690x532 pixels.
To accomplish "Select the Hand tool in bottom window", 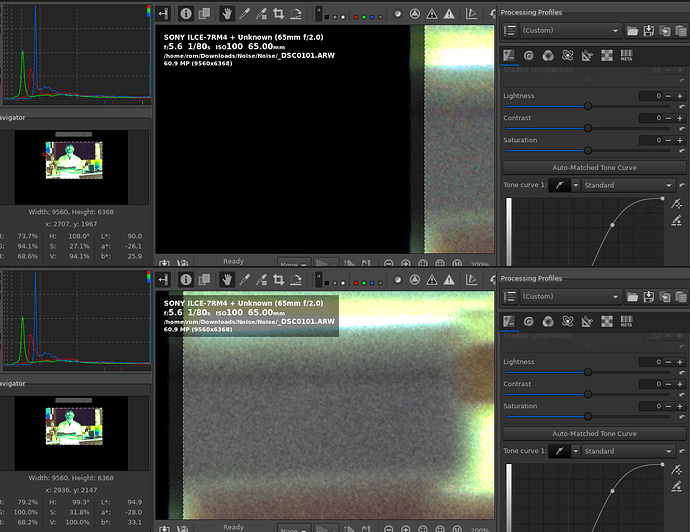I will (x=227, y=279).
